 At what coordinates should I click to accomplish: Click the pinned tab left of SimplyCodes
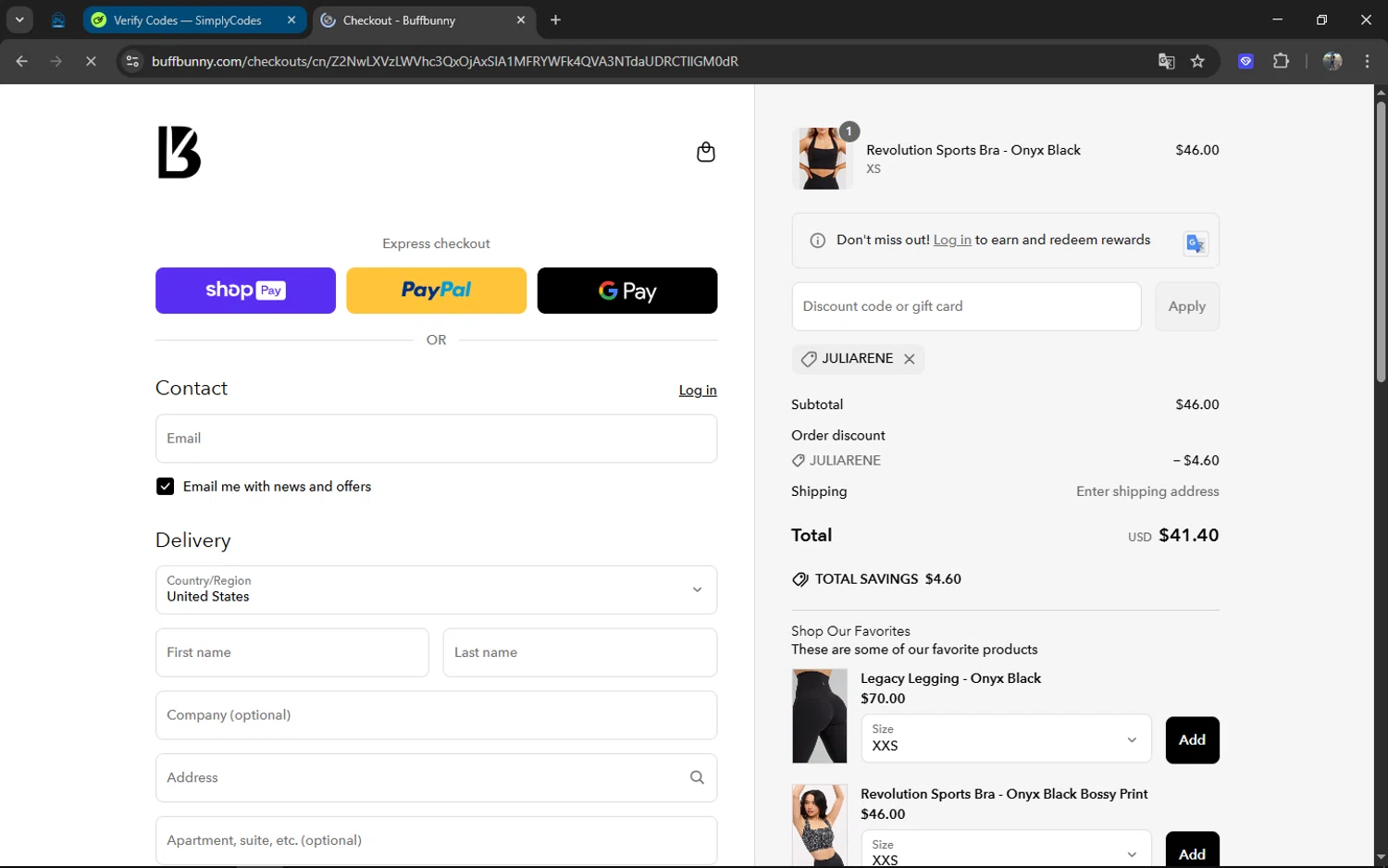click(58, 19)
